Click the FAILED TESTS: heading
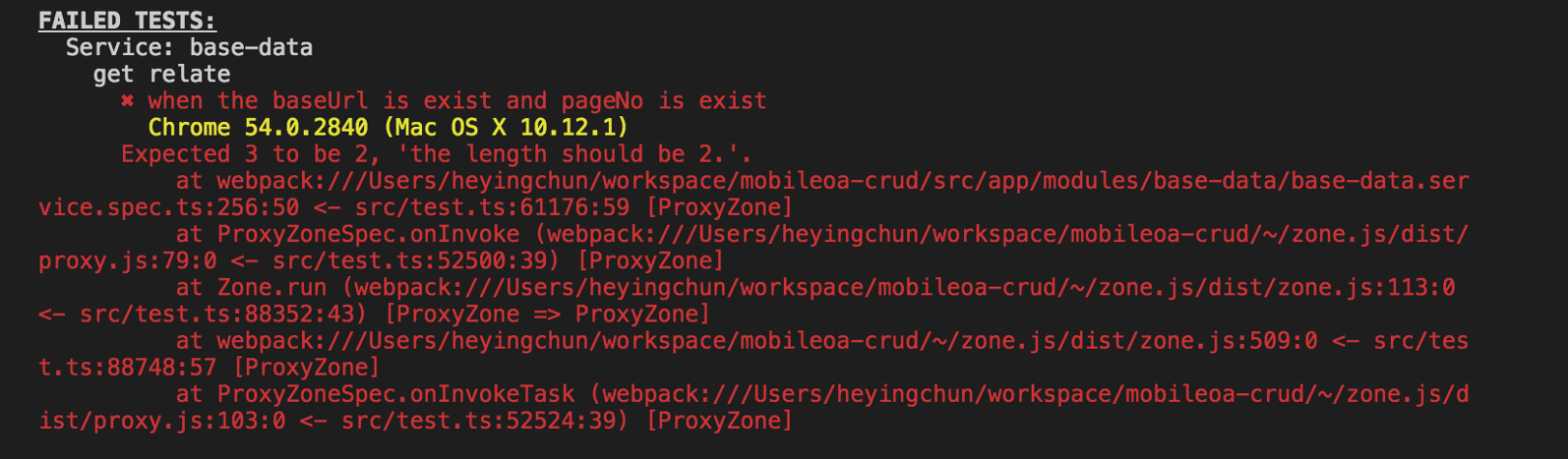 point(127,20)
